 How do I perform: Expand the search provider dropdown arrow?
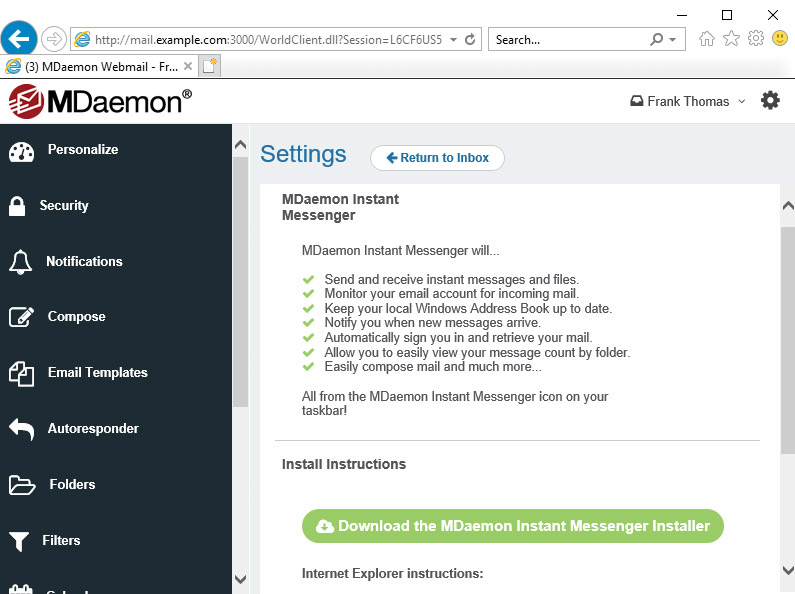tap(673, 40)
